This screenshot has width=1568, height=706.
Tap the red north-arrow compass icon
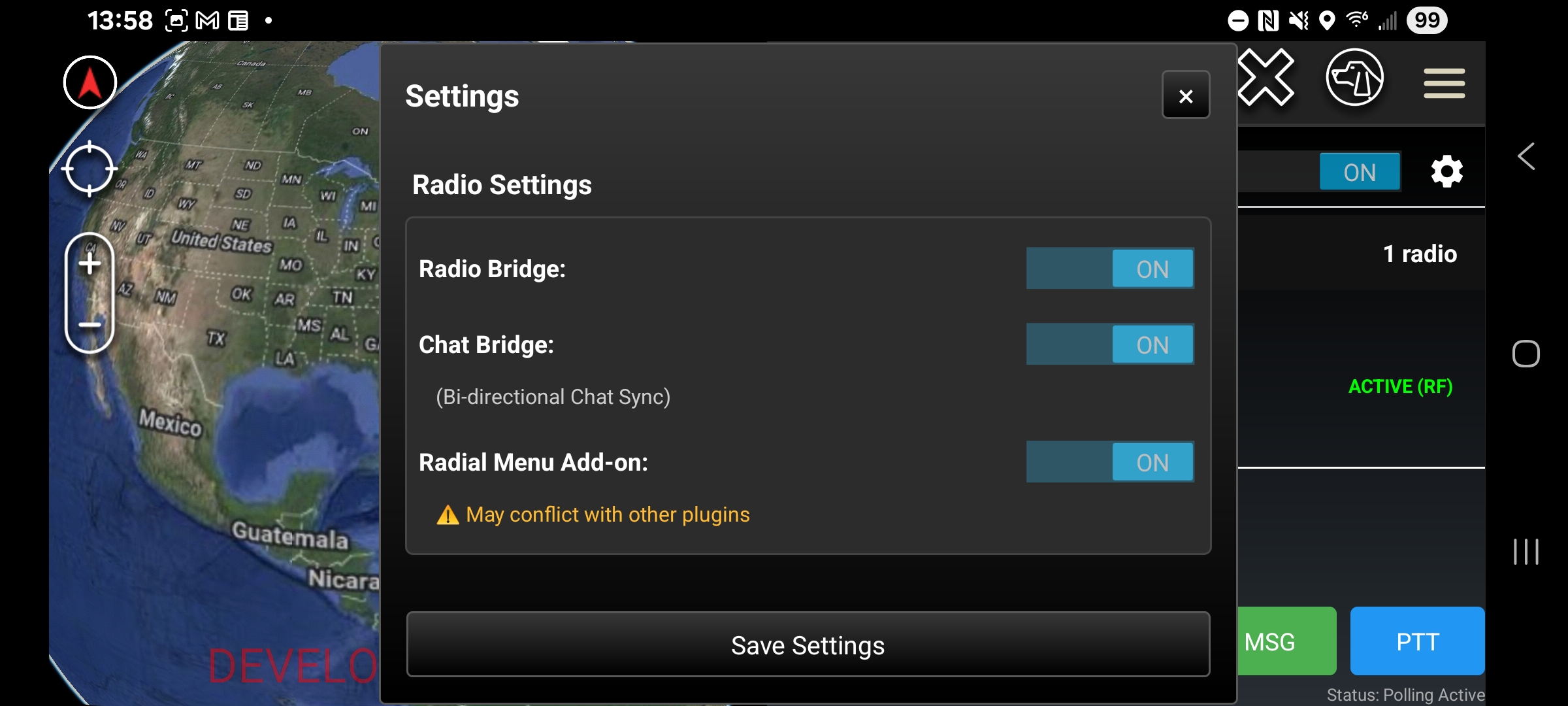click(90, 83)
